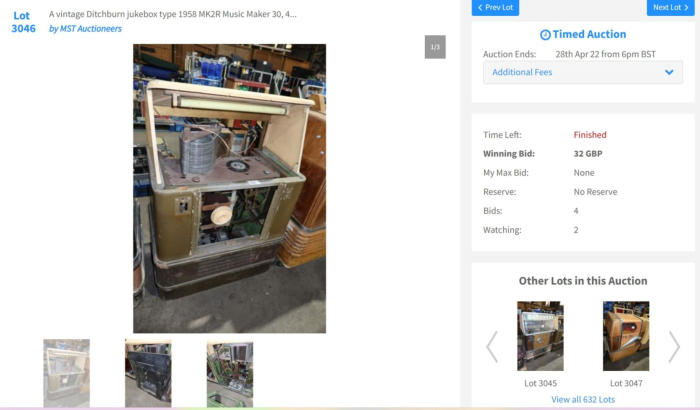Click the 1/3 image counter badge
The width and height of the screenshot is (700, 410).
point(435,47)
